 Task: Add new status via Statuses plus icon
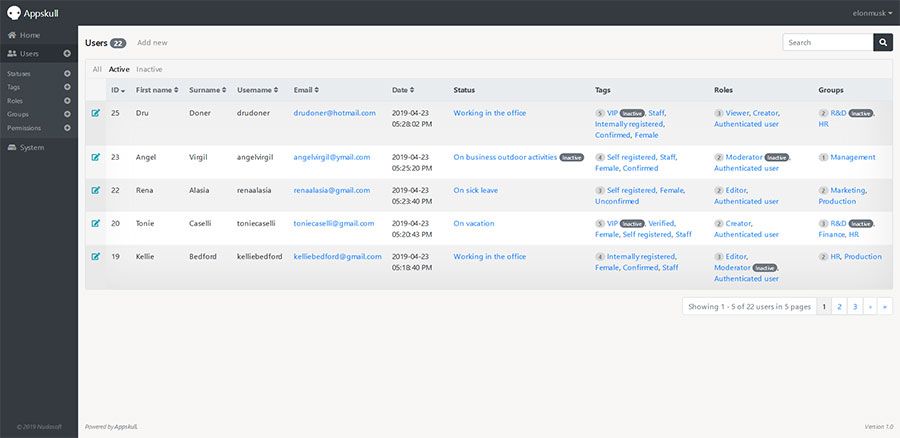[x=67, y=73]
